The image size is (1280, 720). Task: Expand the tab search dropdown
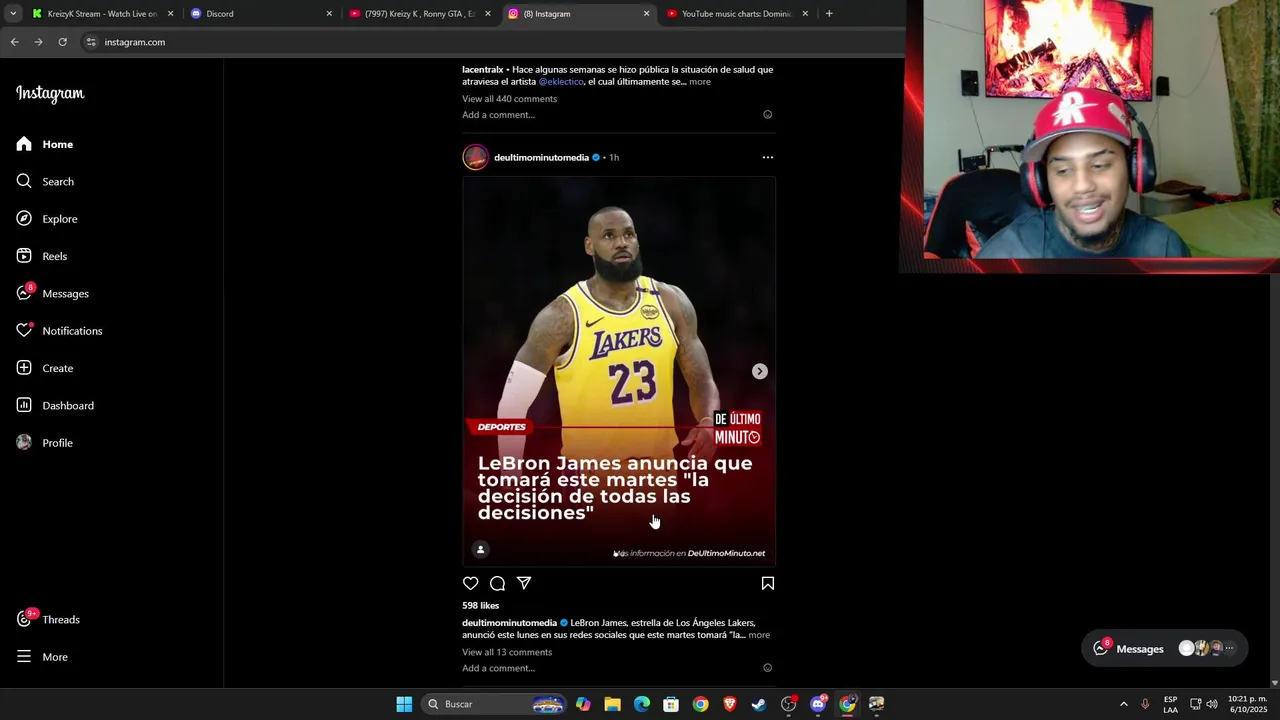(13, 14)
